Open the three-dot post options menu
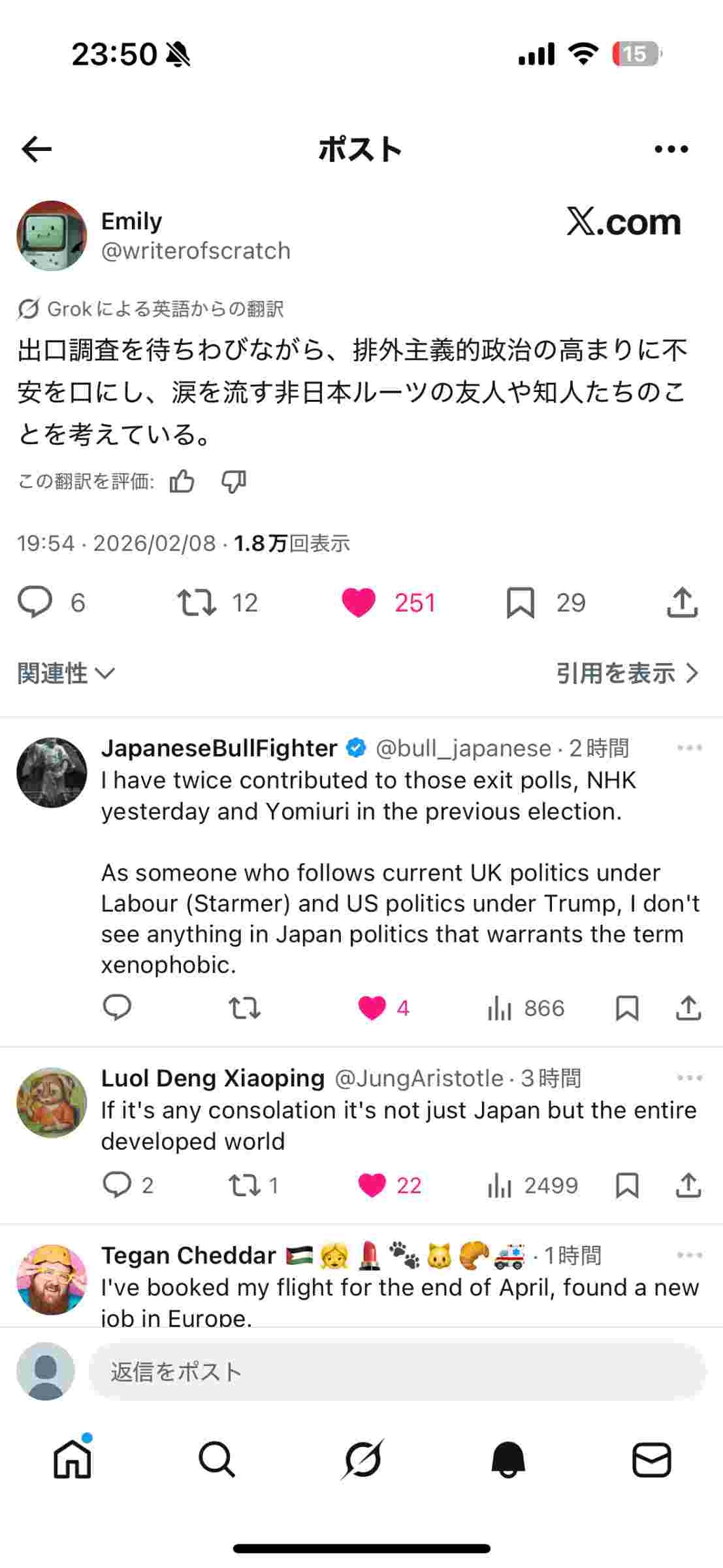723x1568 pixels. pos(671,150)
